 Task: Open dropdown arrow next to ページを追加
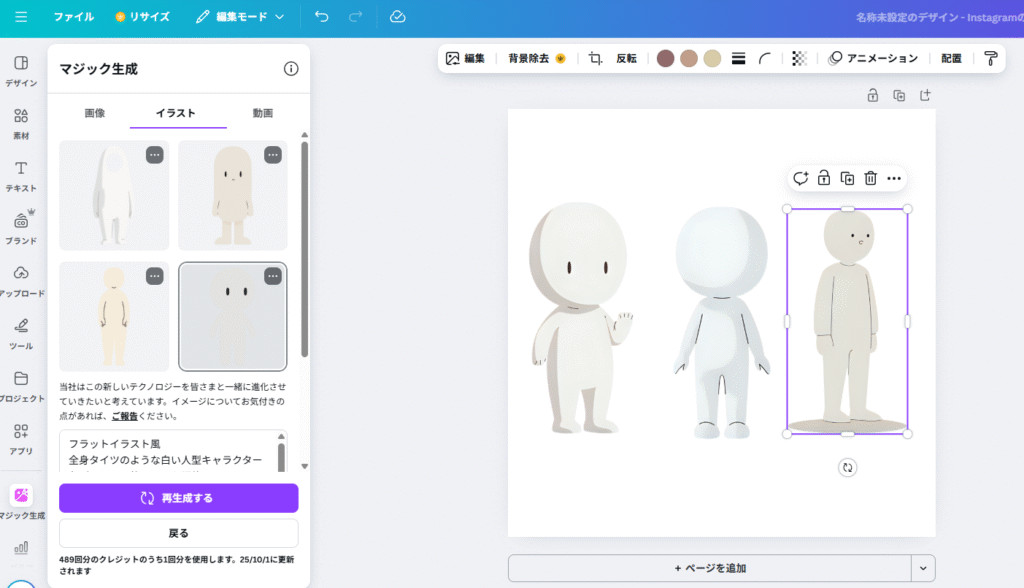point(923,568)
